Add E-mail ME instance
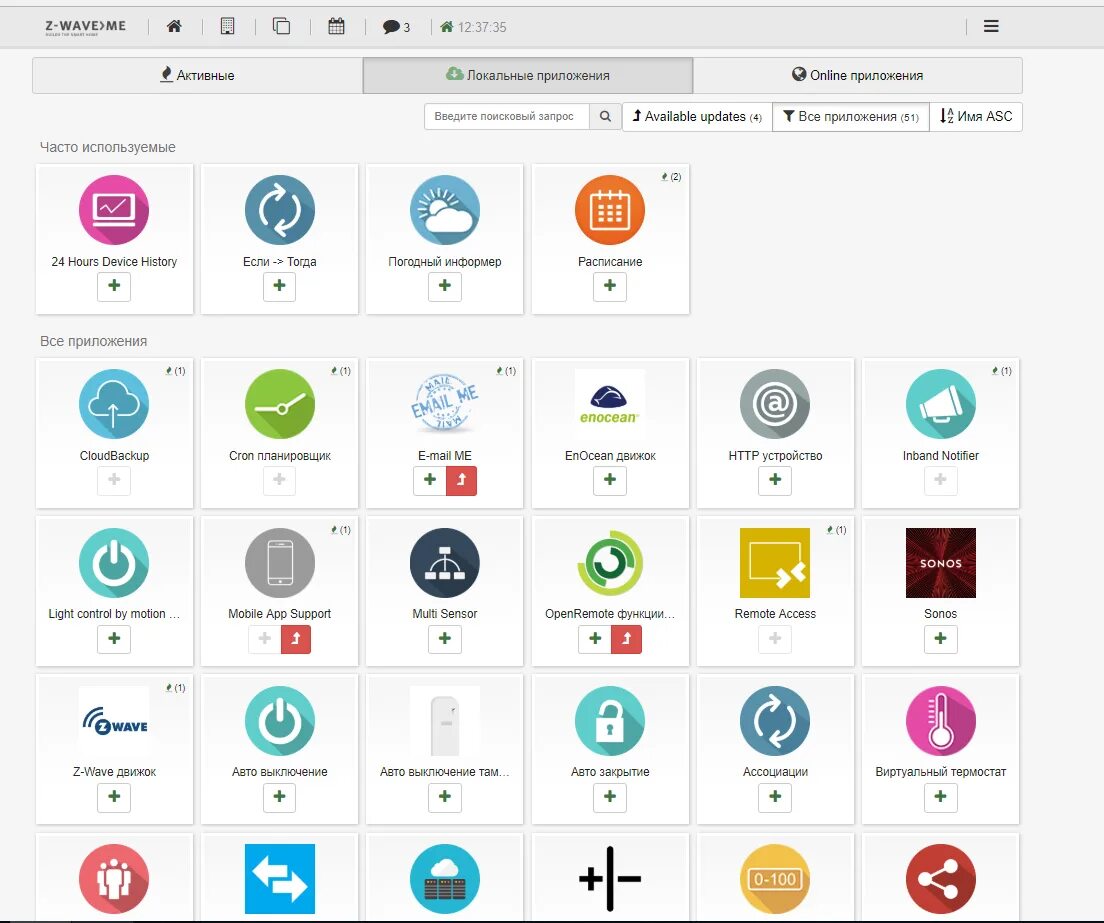This screenshot has width=1104, height=923. pos(429,480)
